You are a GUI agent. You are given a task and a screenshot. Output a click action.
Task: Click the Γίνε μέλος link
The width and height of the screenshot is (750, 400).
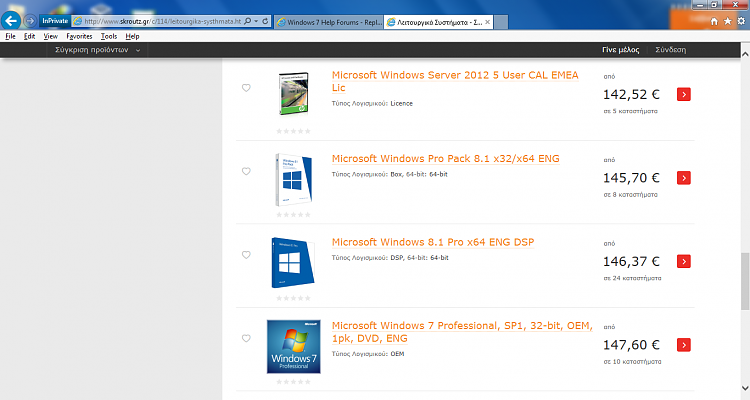(620, 50)
